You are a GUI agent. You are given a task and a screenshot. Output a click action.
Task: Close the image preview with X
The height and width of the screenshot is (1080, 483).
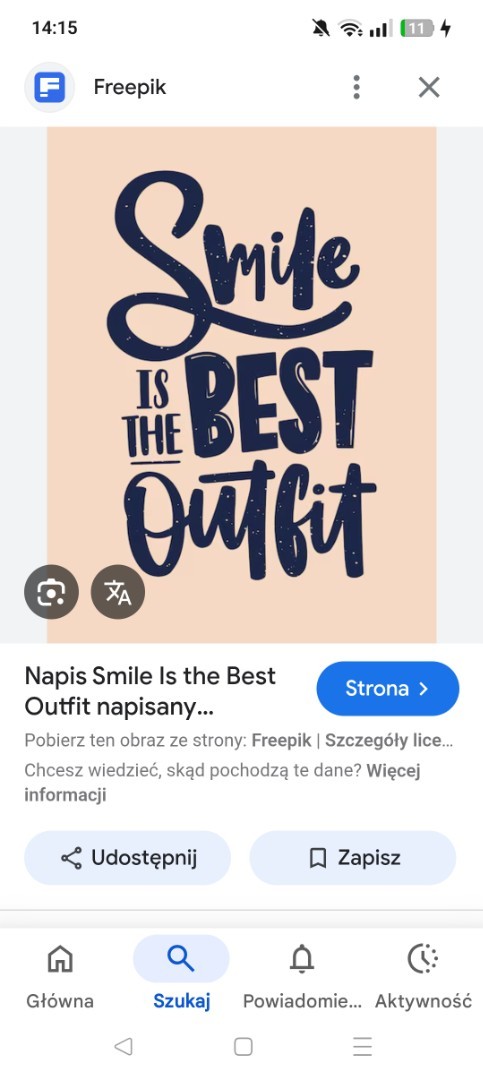pyautogui.click(x=429, y=87)
